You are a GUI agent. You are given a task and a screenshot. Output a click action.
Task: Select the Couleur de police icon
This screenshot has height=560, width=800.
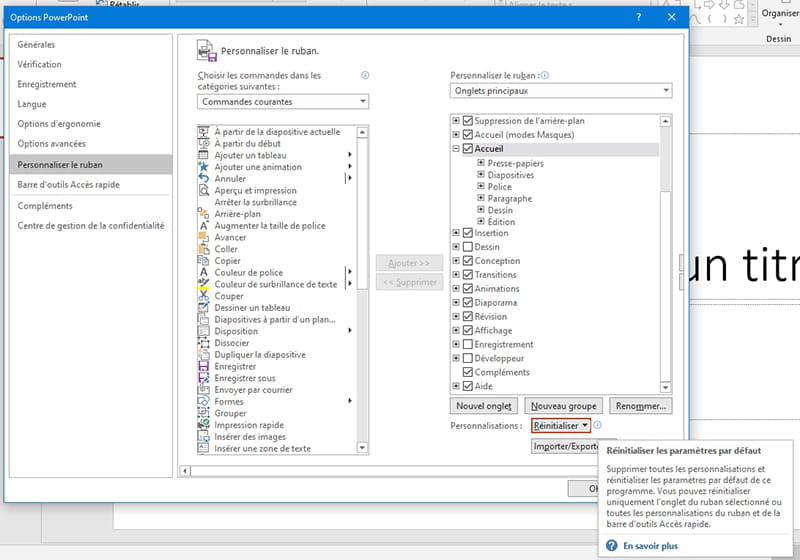203,272
